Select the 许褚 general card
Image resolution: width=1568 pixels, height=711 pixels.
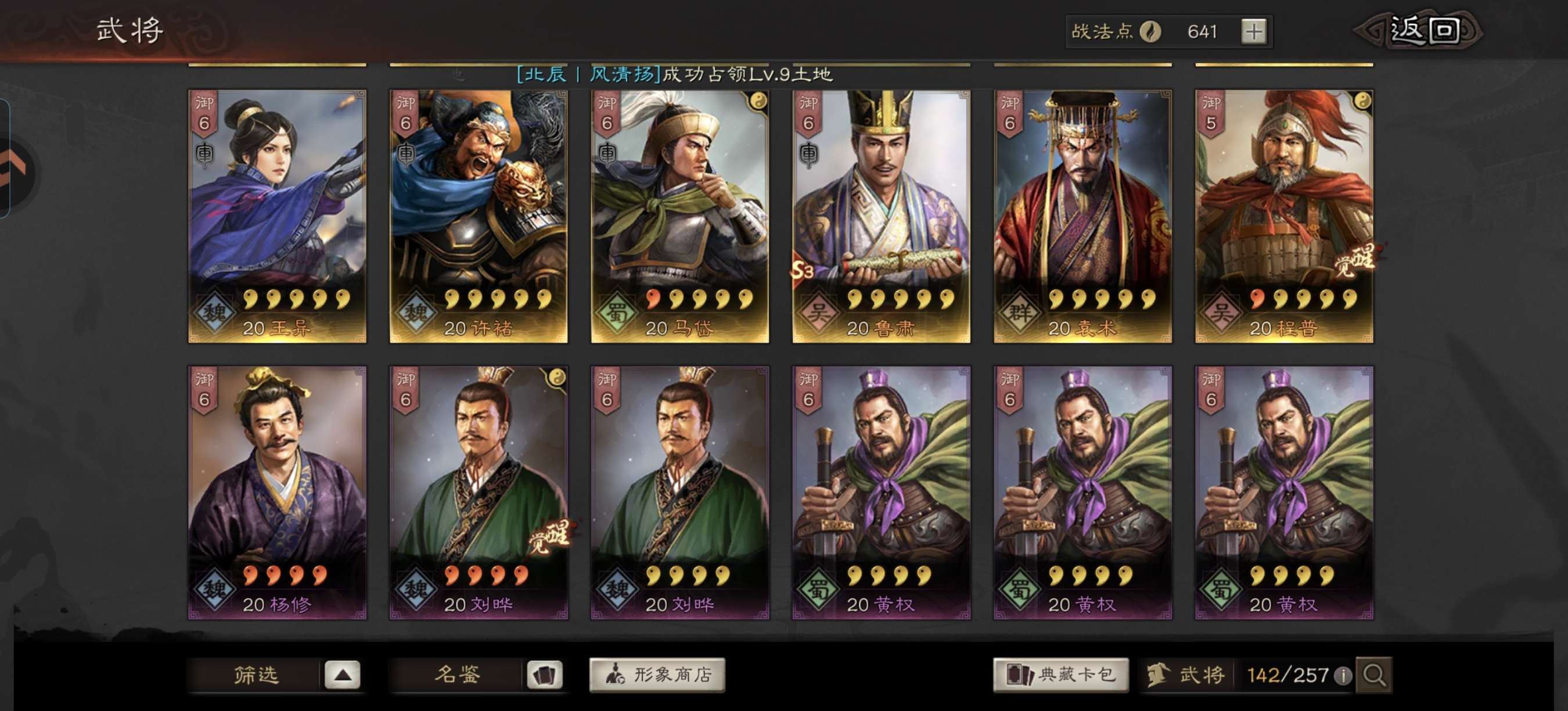click(x=479, y=217)
